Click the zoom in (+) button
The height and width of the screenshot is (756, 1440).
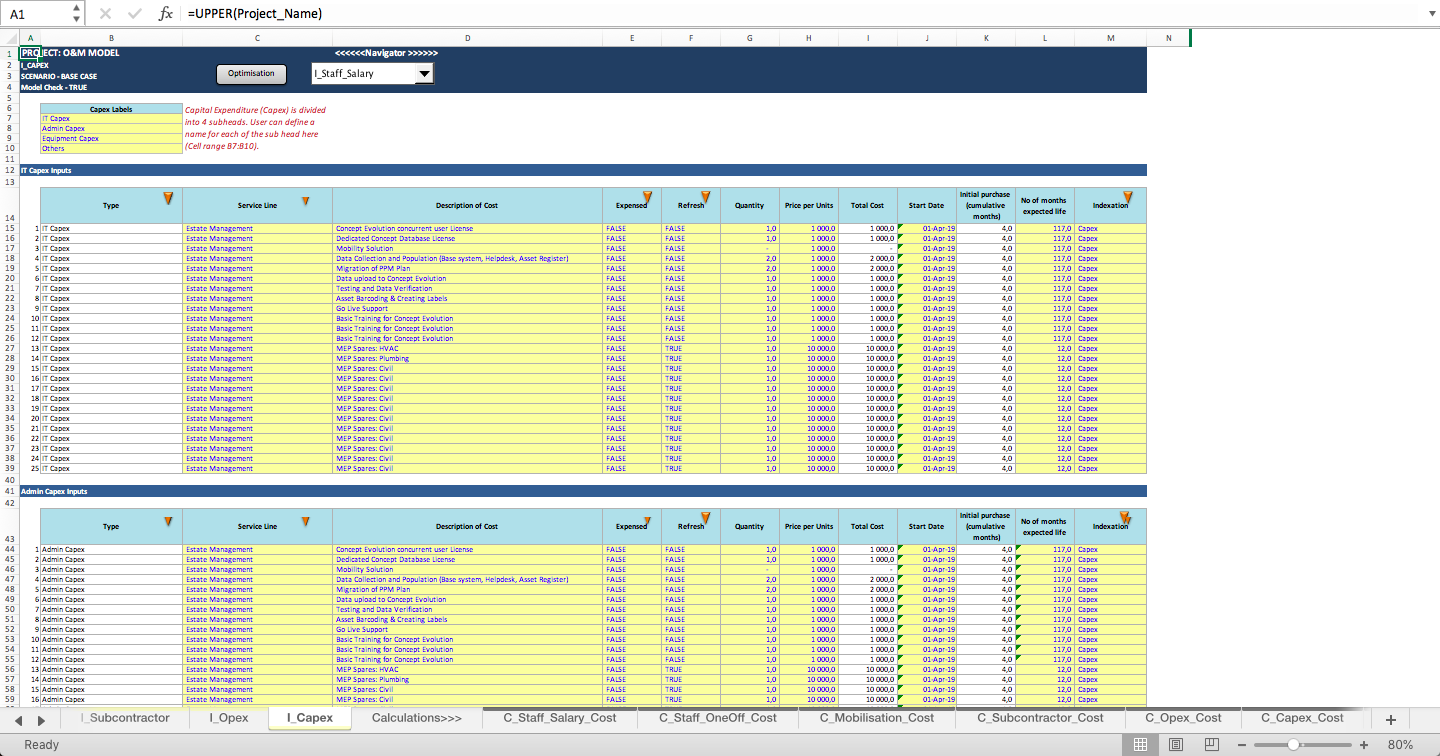pos(1361,744)
